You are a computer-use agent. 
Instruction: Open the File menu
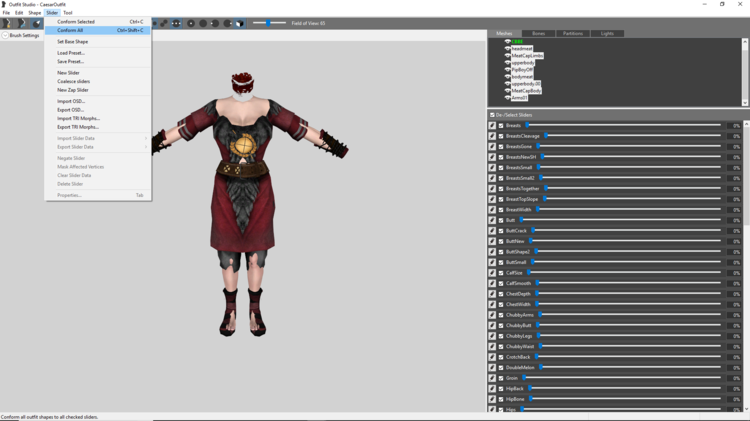(6, 13)
